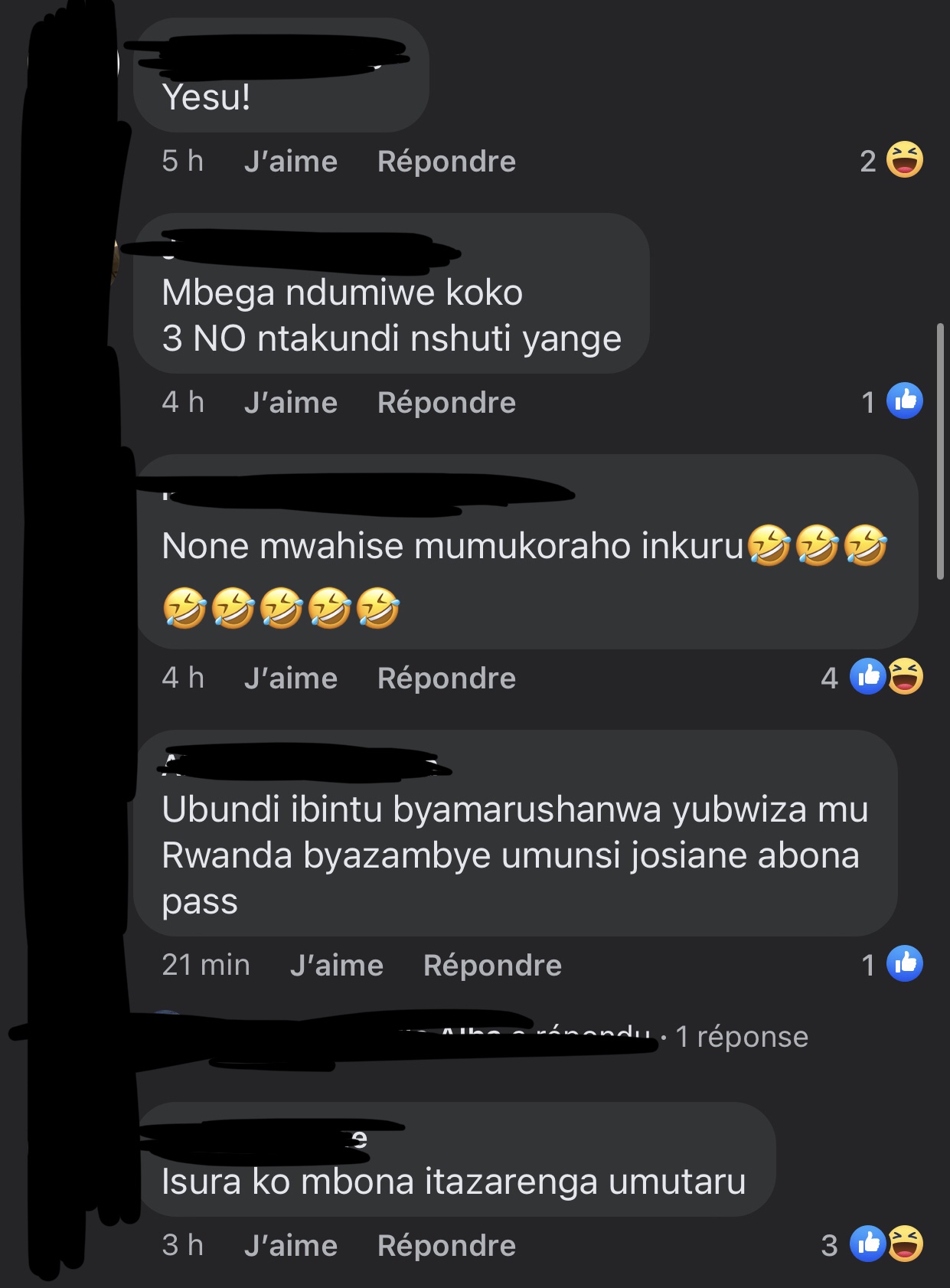Expand the "1 réponse" reply thread
The image size is (950, 1288).
(x=741, y=1037)
